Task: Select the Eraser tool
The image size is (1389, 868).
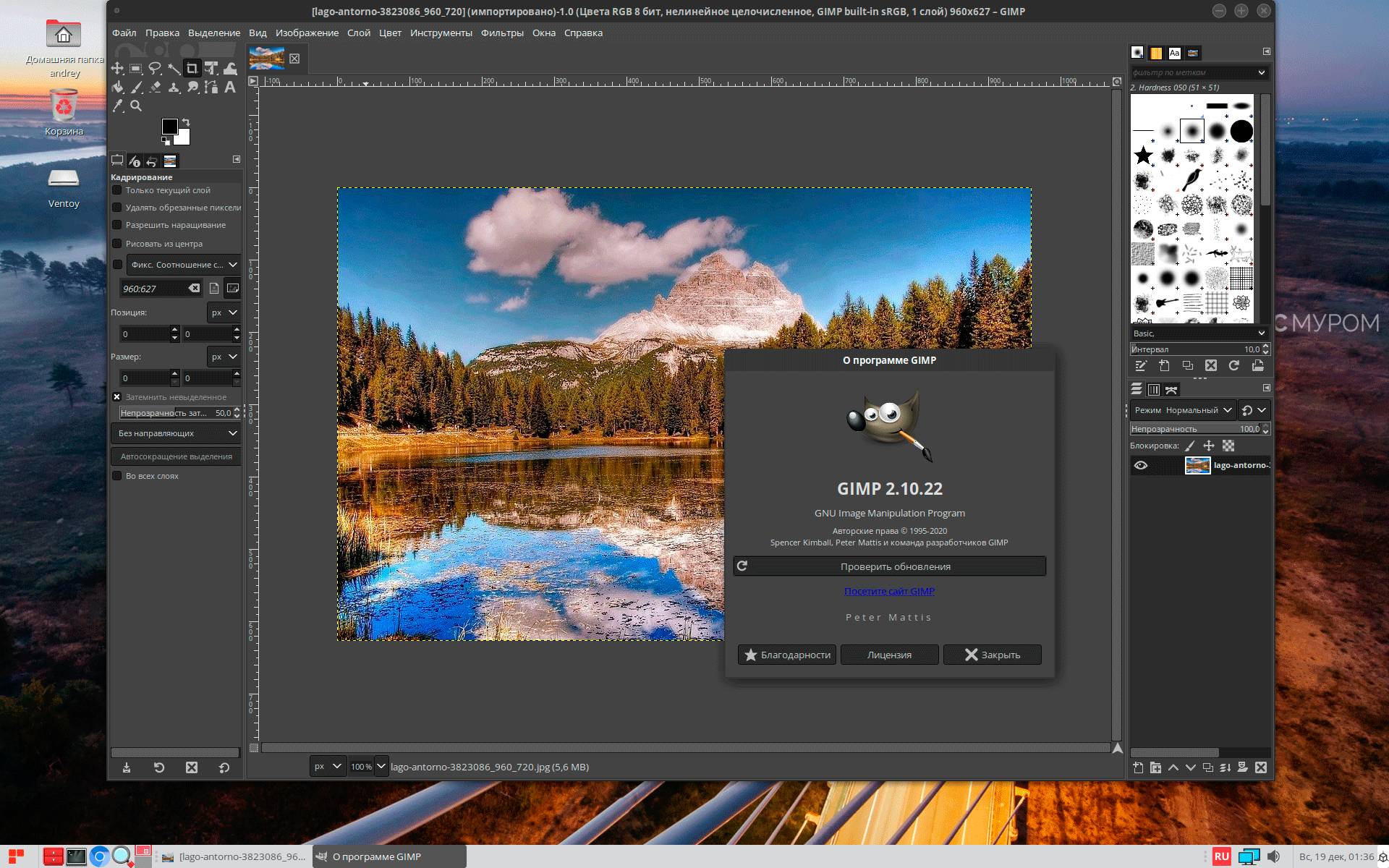Action: point(155,88)
